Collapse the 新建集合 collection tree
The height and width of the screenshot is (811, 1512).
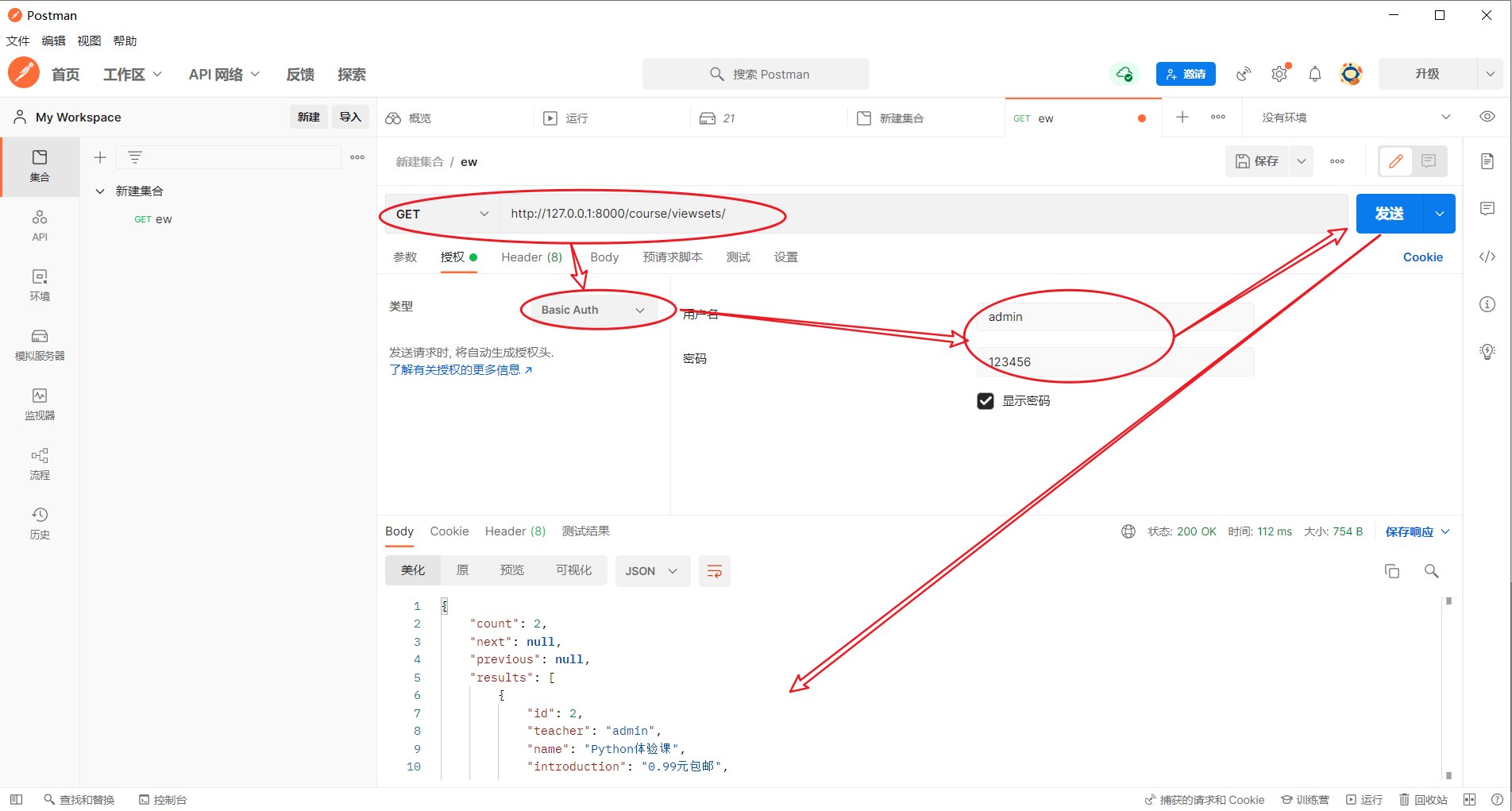coord(100,191)
